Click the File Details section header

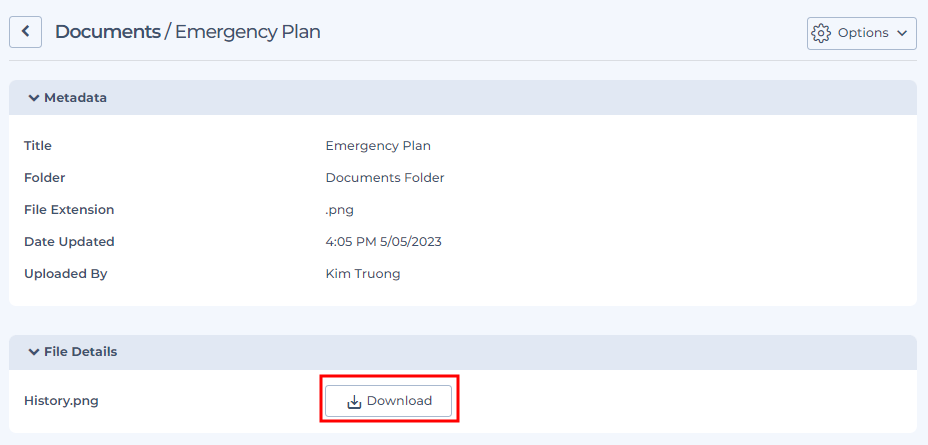[x=463, y=352]
